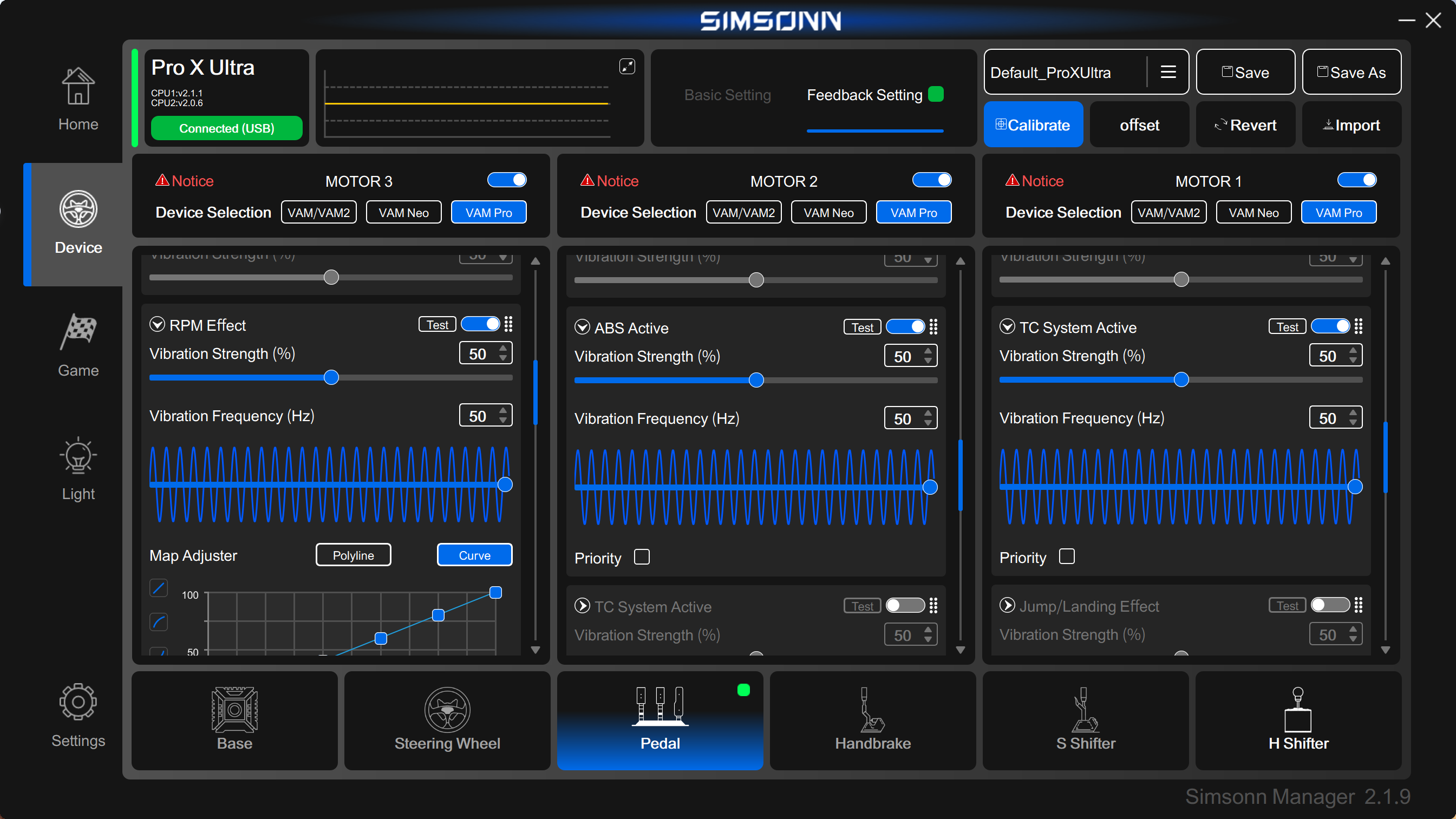Collapse the ABS Active section
Viewport: 1456px width, 819px height.
click(x=582, y=327)
